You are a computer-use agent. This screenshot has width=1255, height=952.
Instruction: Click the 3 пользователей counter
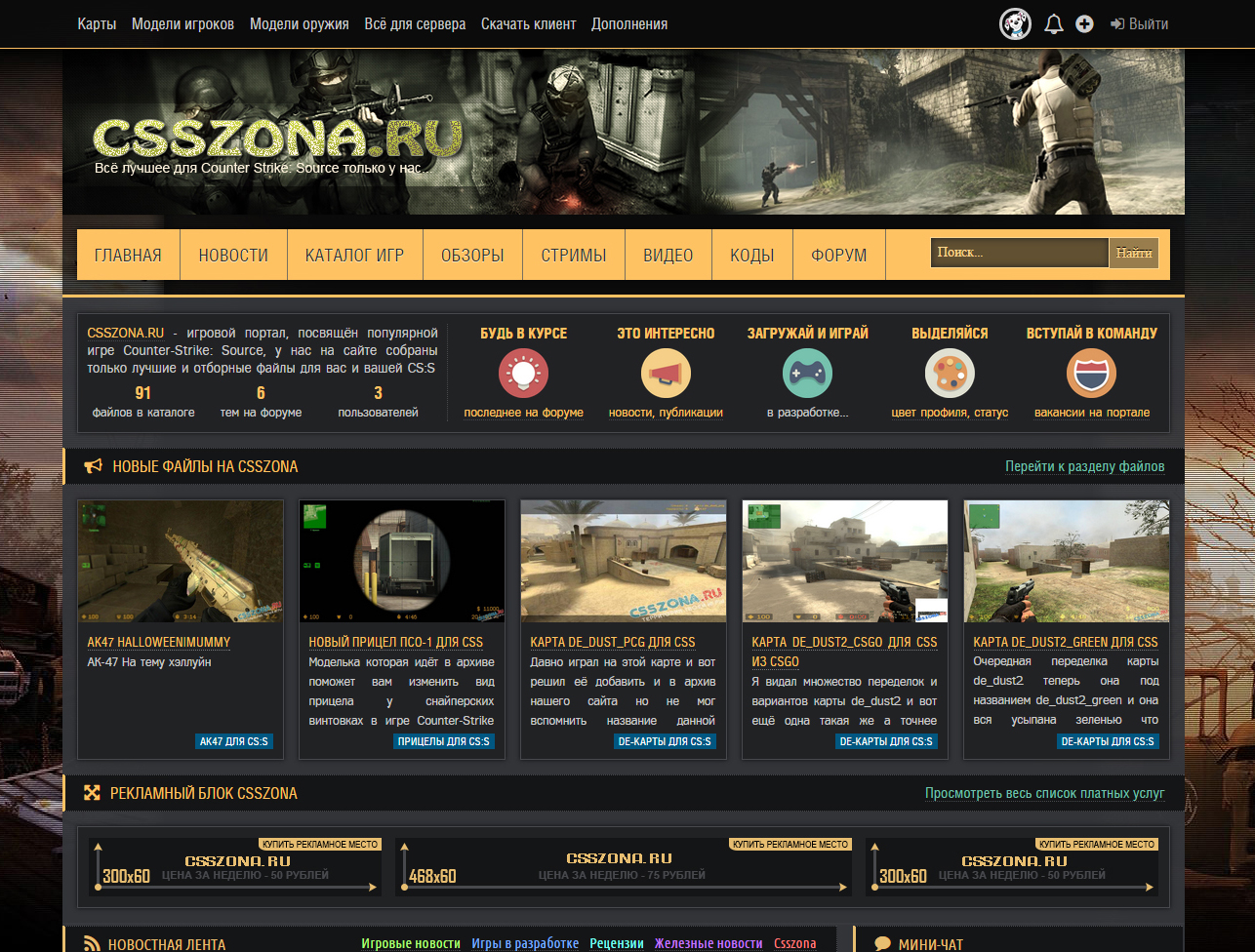378,402
